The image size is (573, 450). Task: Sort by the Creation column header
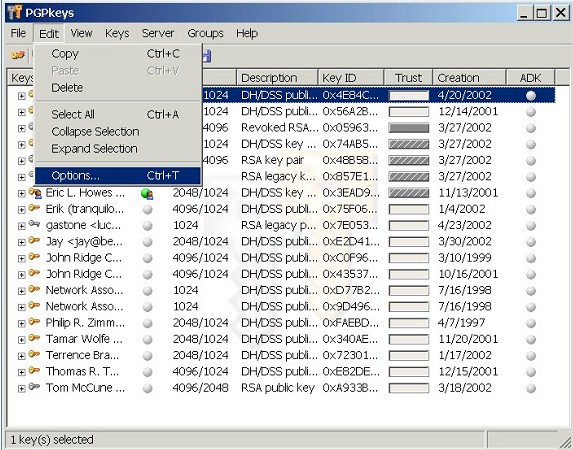click(469, 77)
